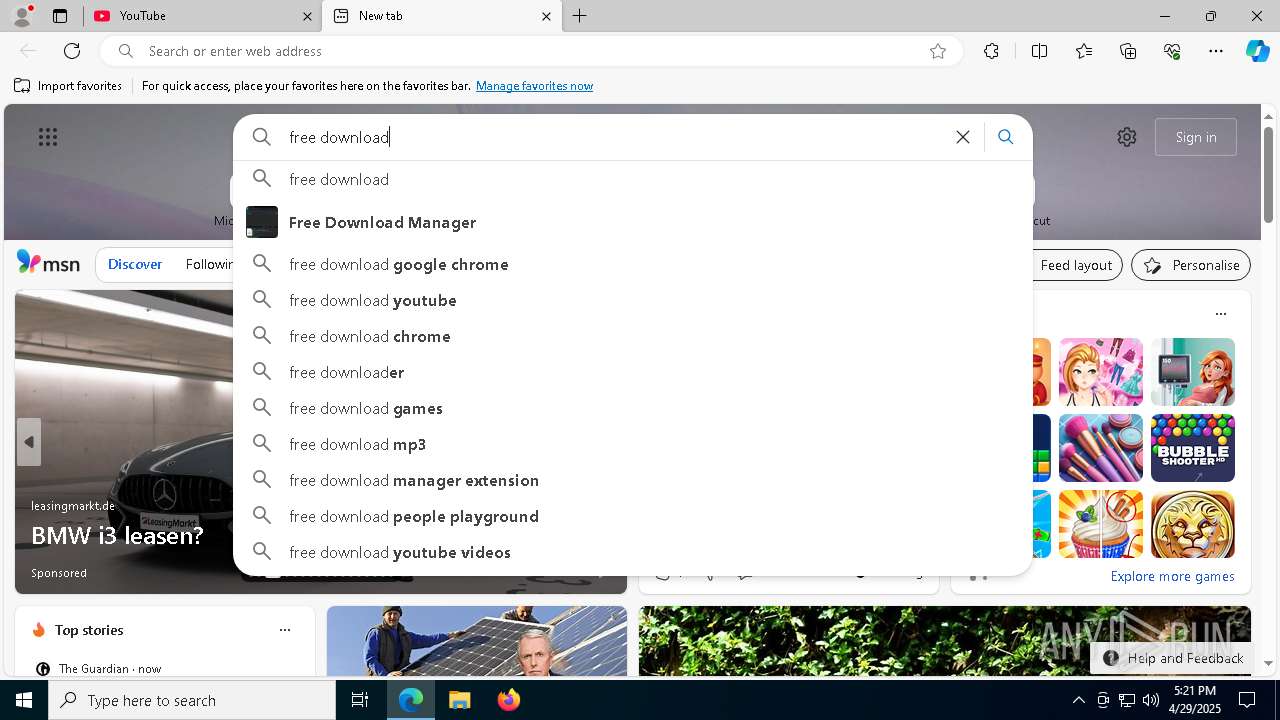
Task: Click the address bar input
Action: pos(530,51)
